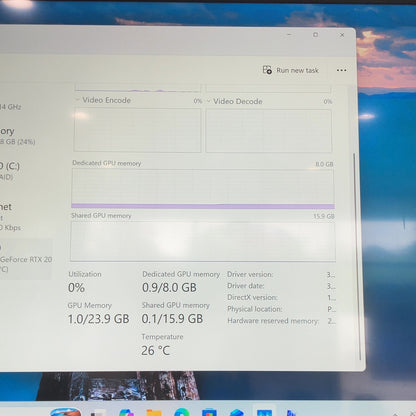Click the Hardware reserved memory label
This screenshot has height=416, width=416.
click(273, 321)
